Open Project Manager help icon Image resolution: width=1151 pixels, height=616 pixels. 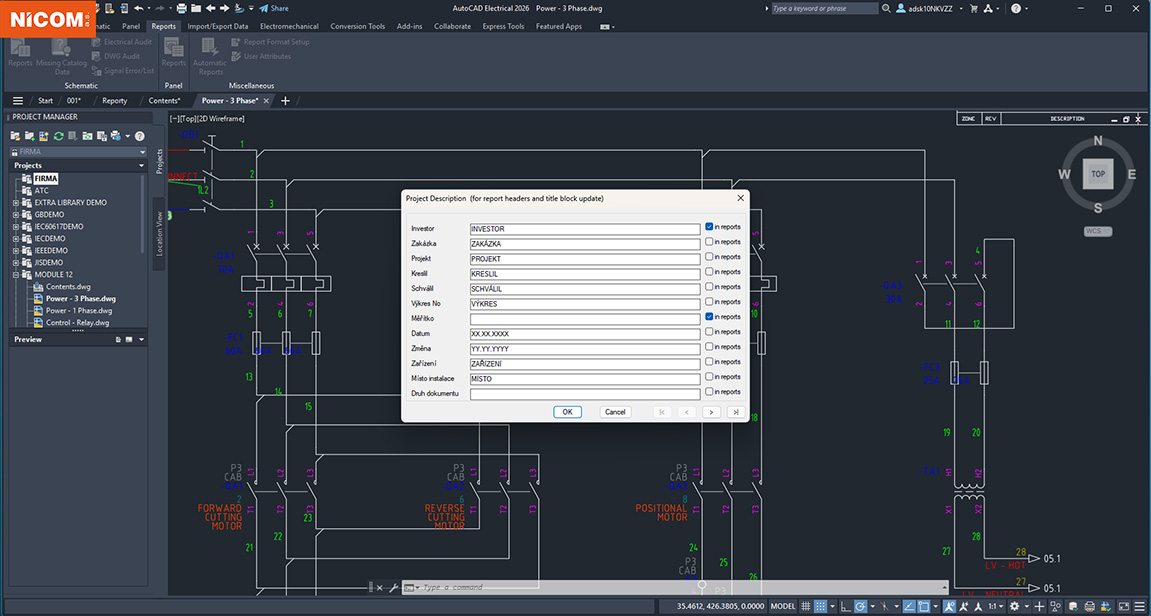coord(140,136)
